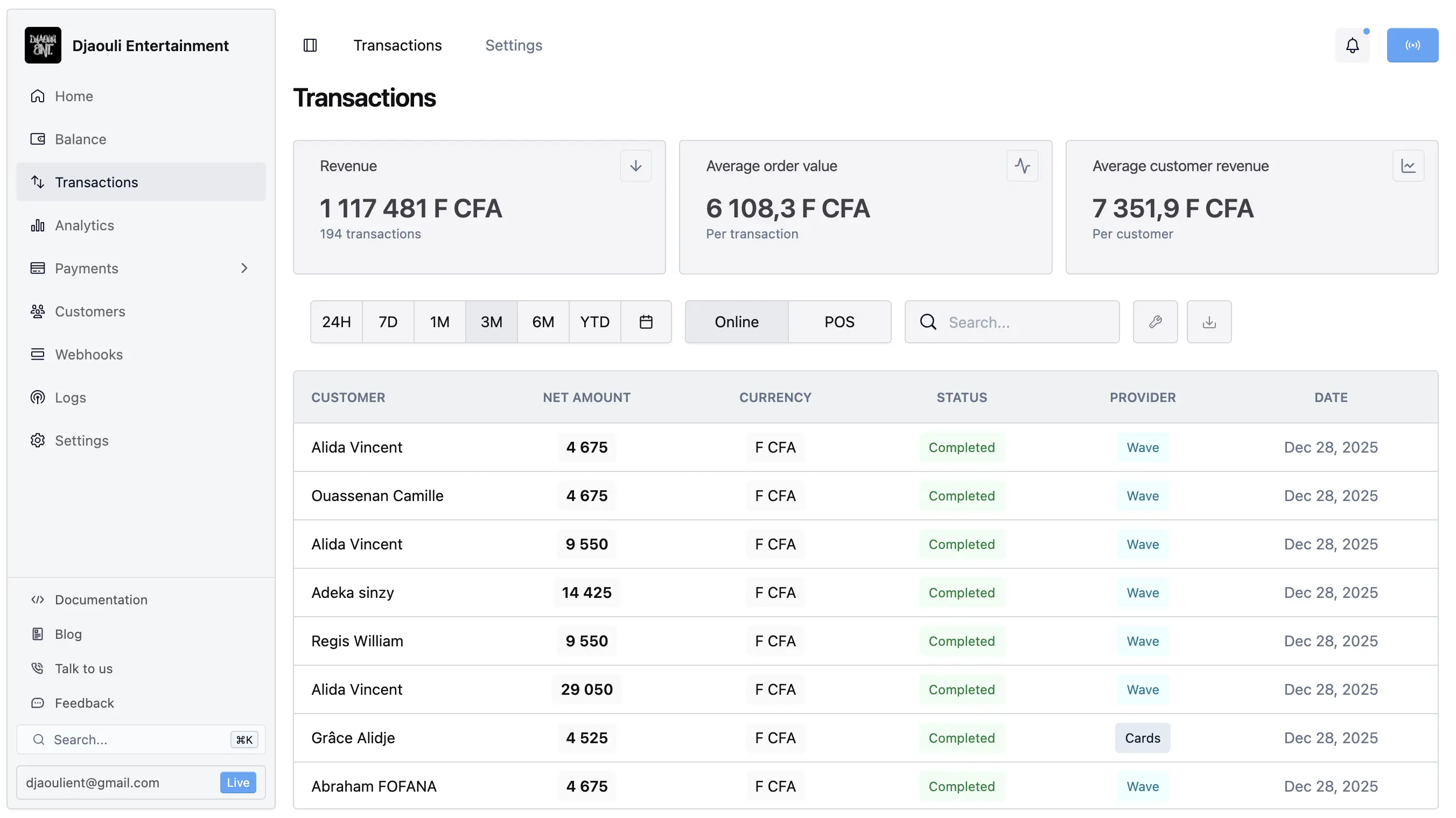This screenshot has height=818, width=1456.
Task: Download transactions with the export icon
Action: click(x=1209, y=322)
